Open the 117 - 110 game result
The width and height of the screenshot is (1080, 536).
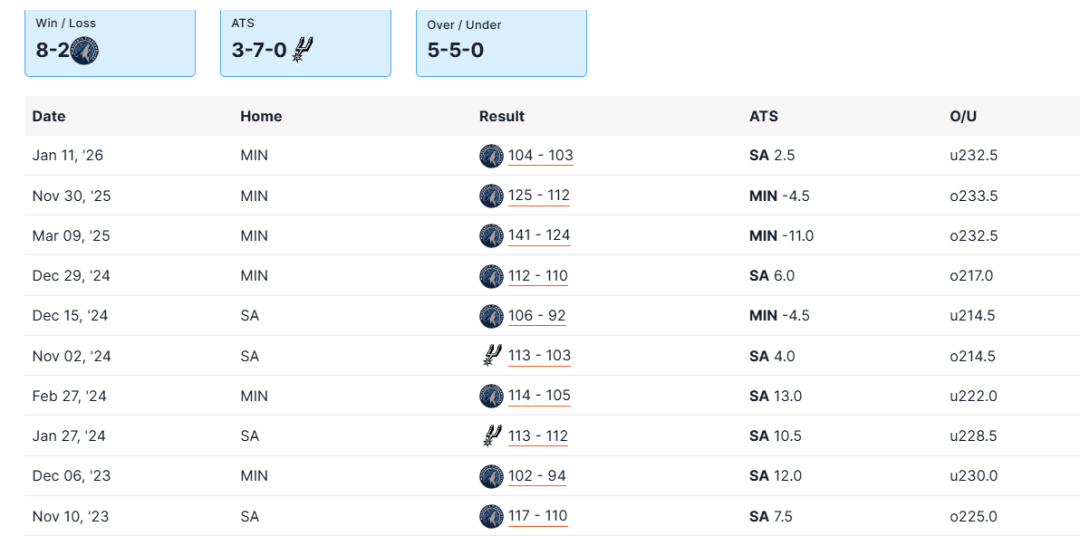point(538,516)
